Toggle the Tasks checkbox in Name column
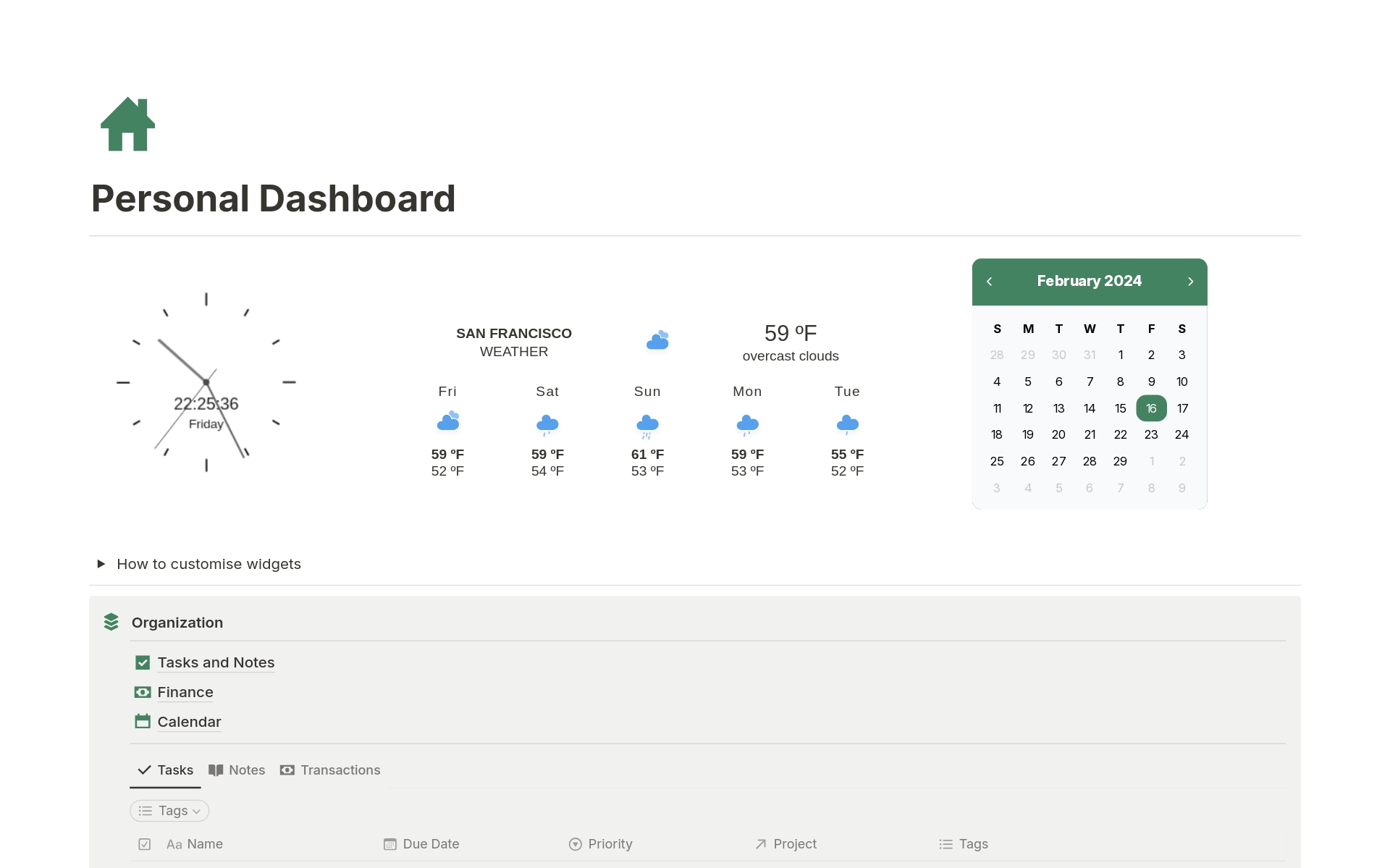 pos(145,843)
